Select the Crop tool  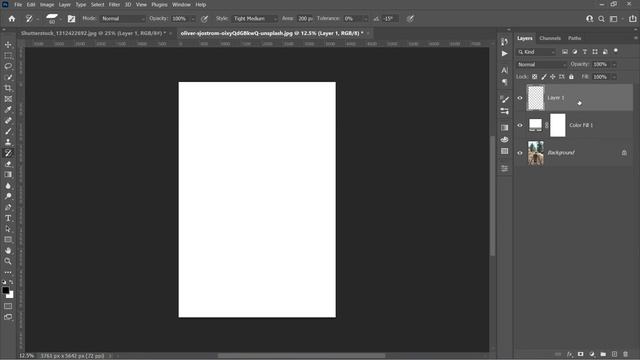pyautogui.click(x=8, y=88)
